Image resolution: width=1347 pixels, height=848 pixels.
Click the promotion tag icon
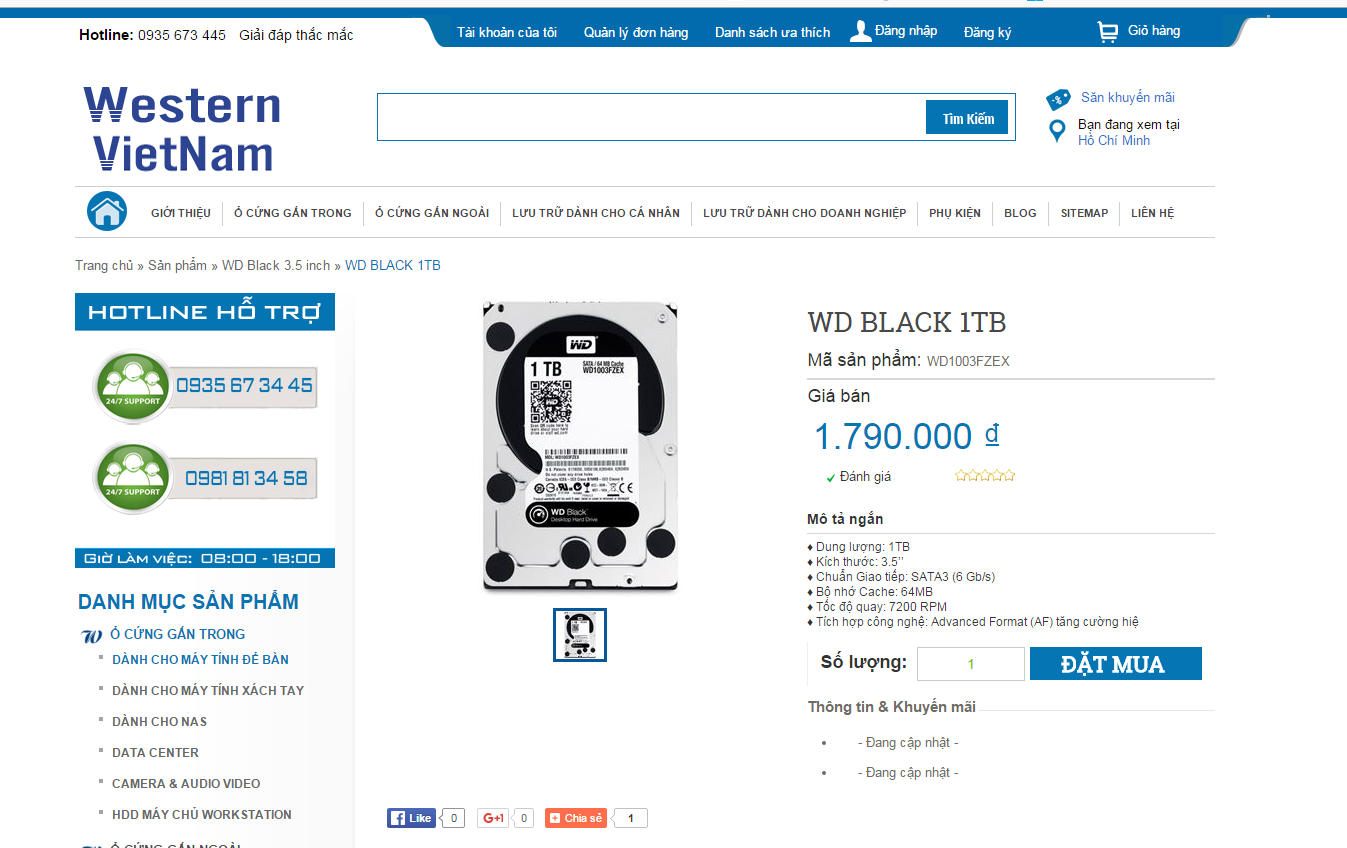click(x=1058, y=99)
